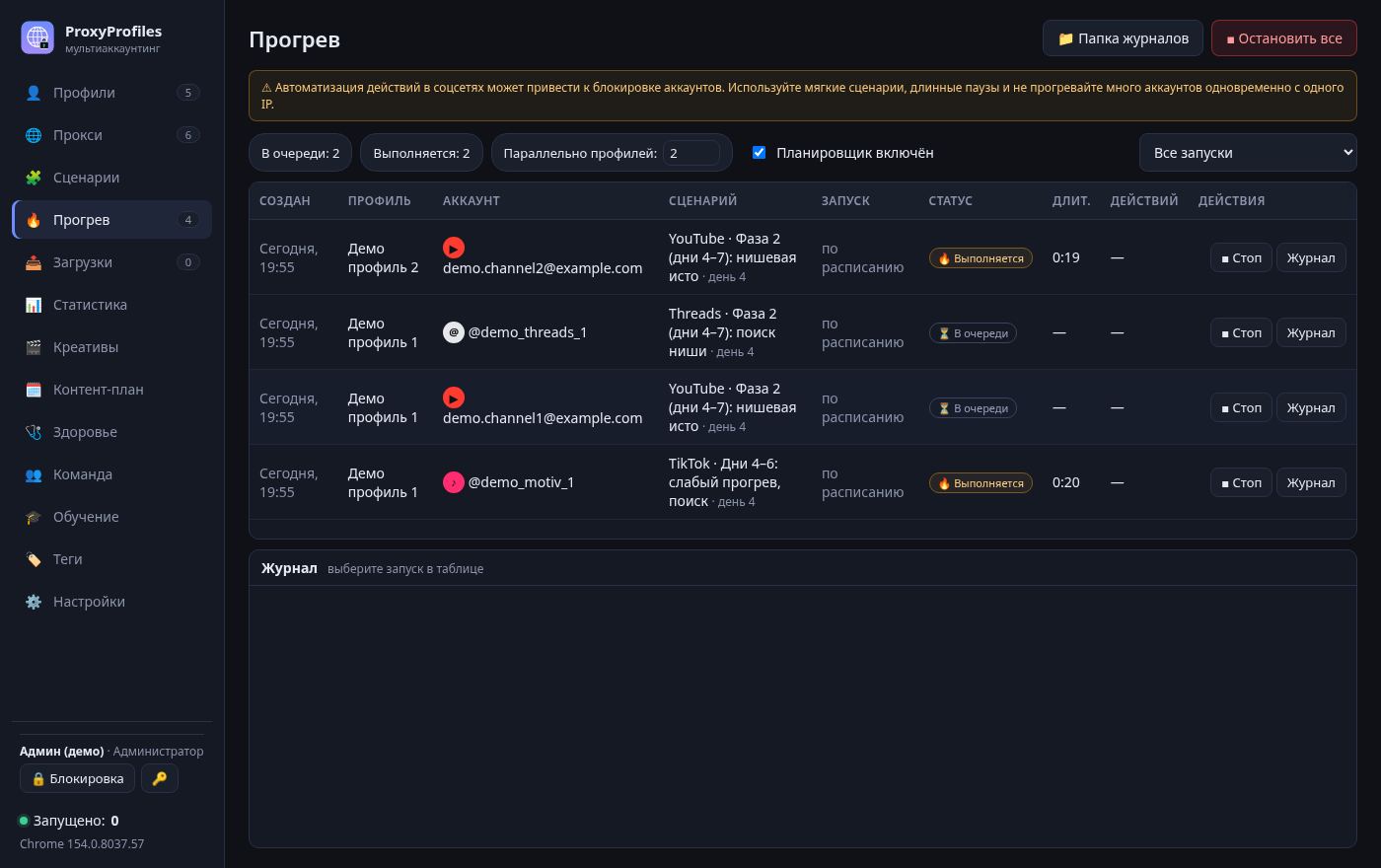The image size is (1381, 868).
Task: Navigate to the Команда section
Action: (111, 474)
